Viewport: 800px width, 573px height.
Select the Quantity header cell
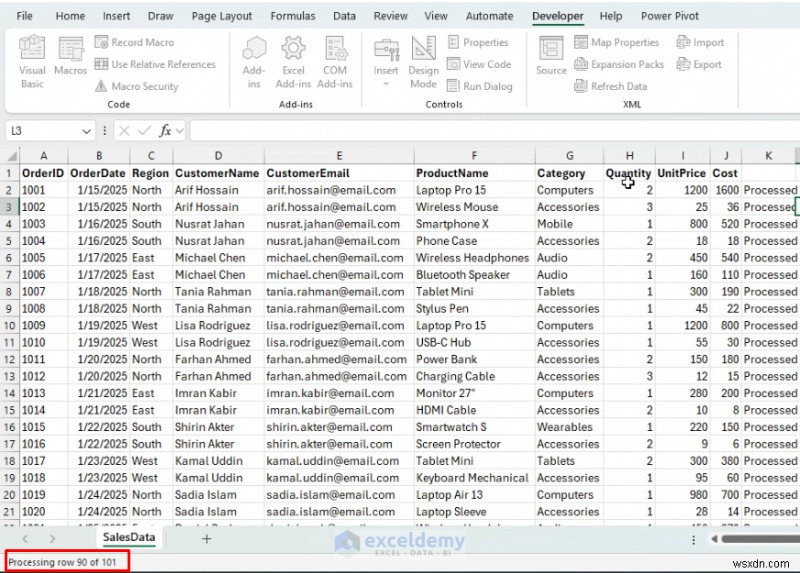tap(629, 173)
